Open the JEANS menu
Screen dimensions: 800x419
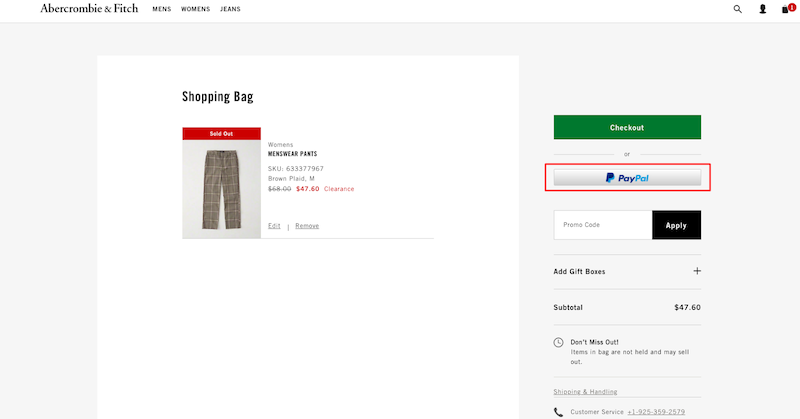click(229, 9)
